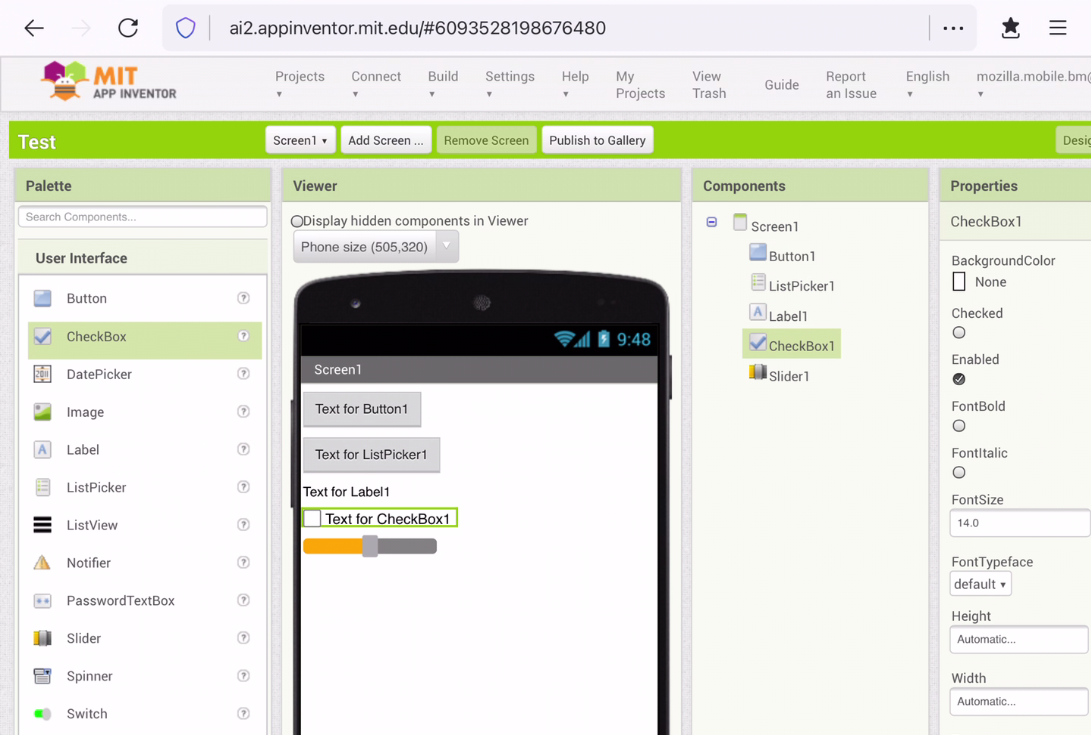Image resolution: width=1091 pixels, height=735 pixels.
Task: Enable FontBold for CheckBox1
Action: (x=959, y=426)
